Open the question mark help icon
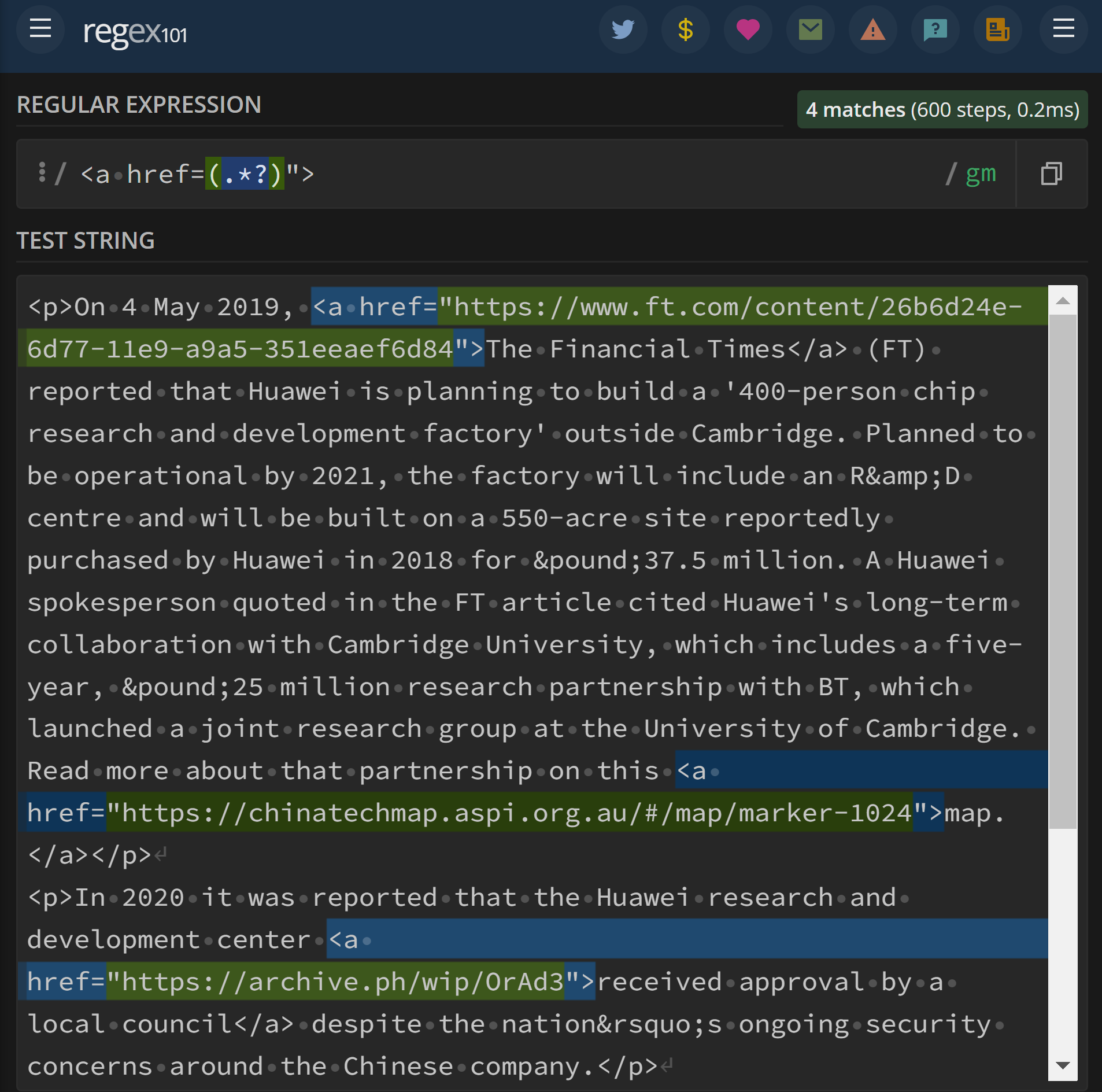The height and width of the screenshot is (1092, 1102). (935, 29)
